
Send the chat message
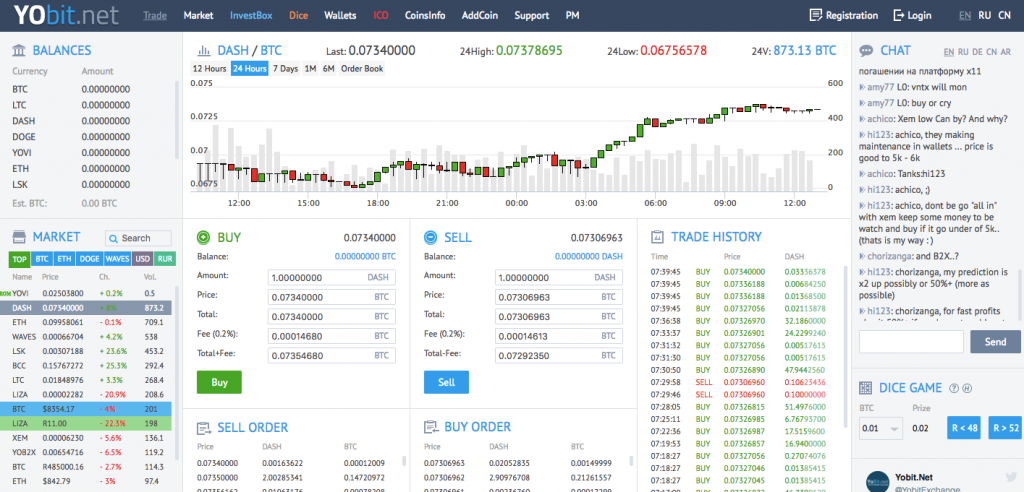995,342
